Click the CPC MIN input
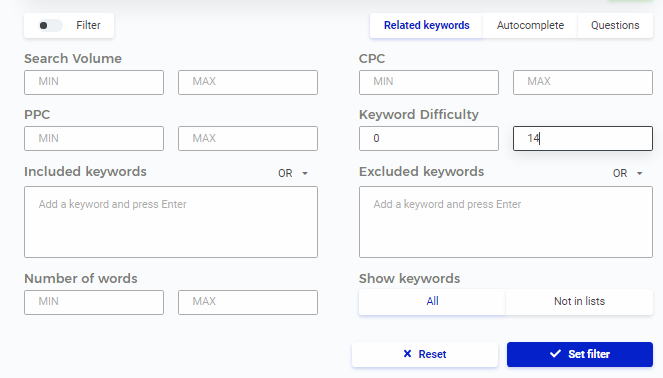663x378 pixels. click(x=429, y=82)
